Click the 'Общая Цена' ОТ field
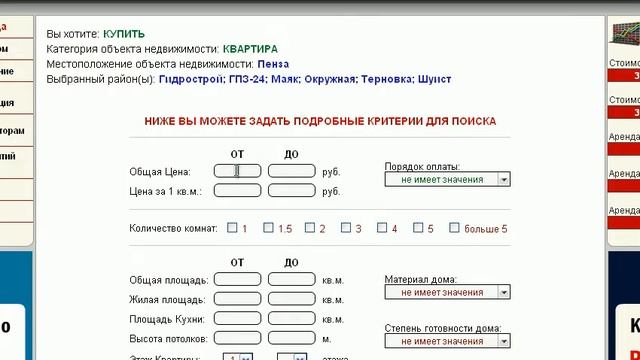The width and height of the screenshot is (640, 360). [x=238, y=171]
